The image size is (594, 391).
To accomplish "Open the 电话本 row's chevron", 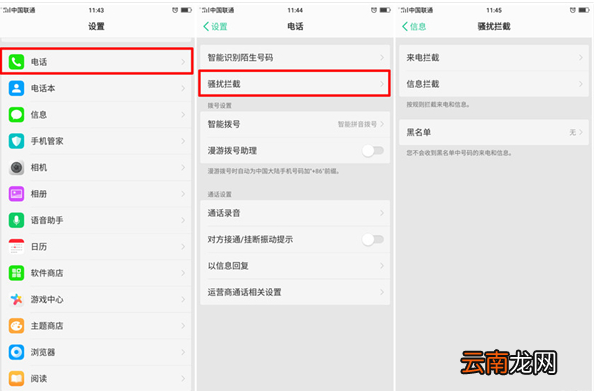I will tap(183, 88).
